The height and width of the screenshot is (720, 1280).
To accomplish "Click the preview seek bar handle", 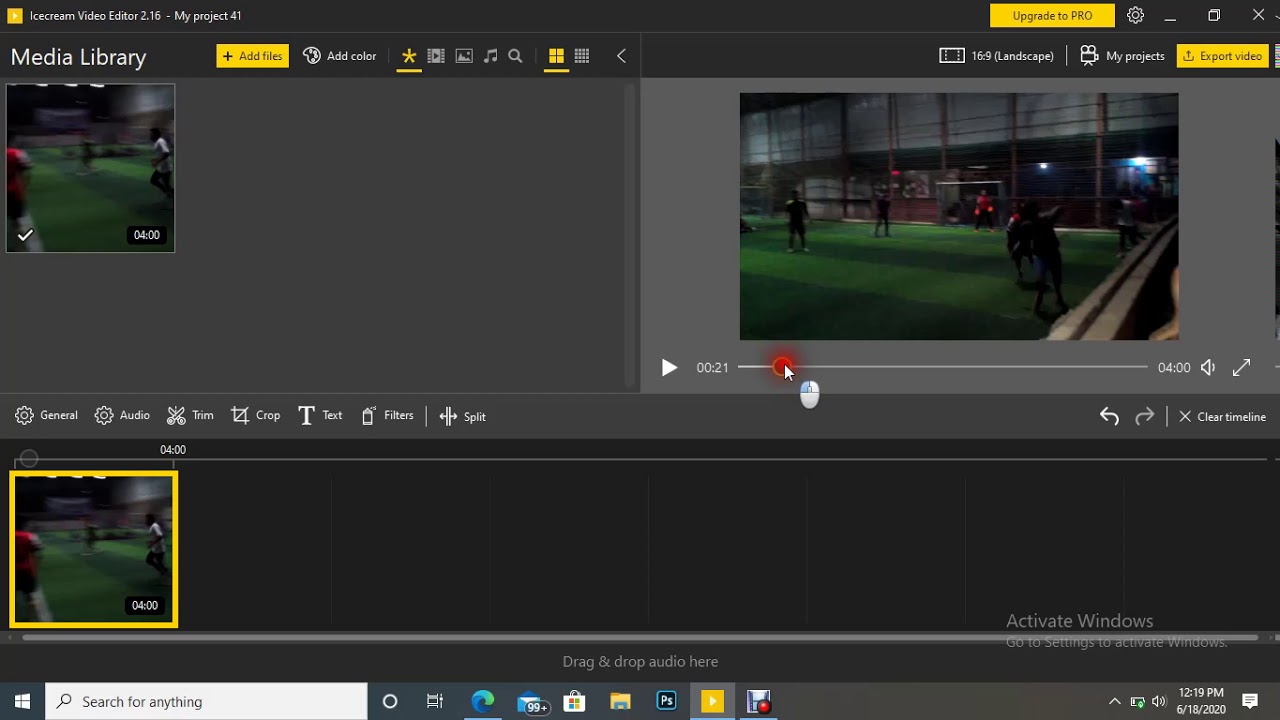I will pyautogui.click(x=782, y=367).
